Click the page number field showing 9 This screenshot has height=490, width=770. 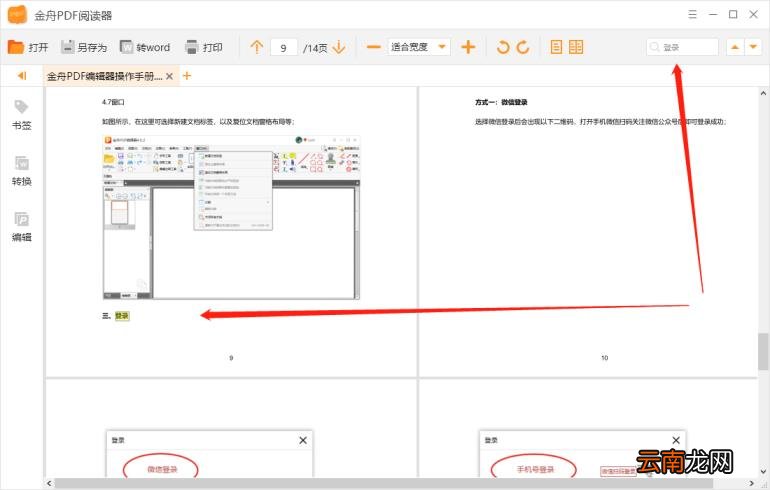tap(283, 48)
